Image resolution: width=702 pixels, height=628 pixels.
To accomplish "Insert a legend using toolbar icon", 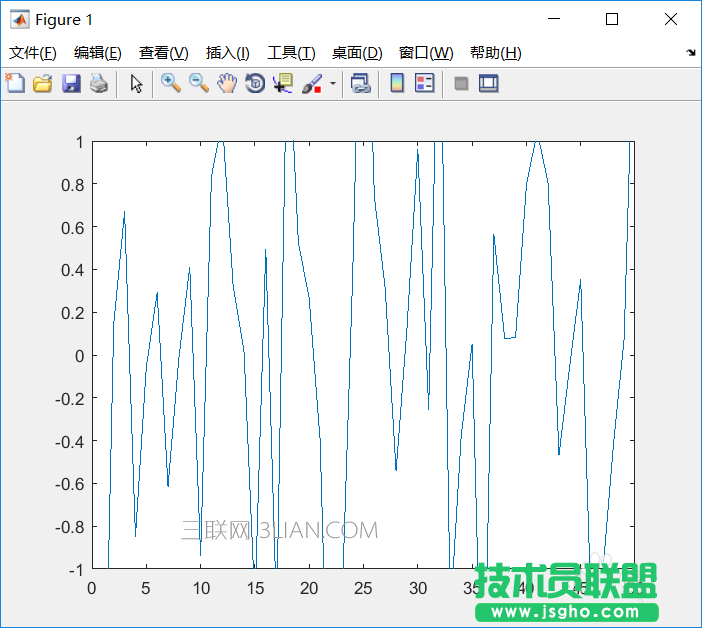I will point(424,83).
